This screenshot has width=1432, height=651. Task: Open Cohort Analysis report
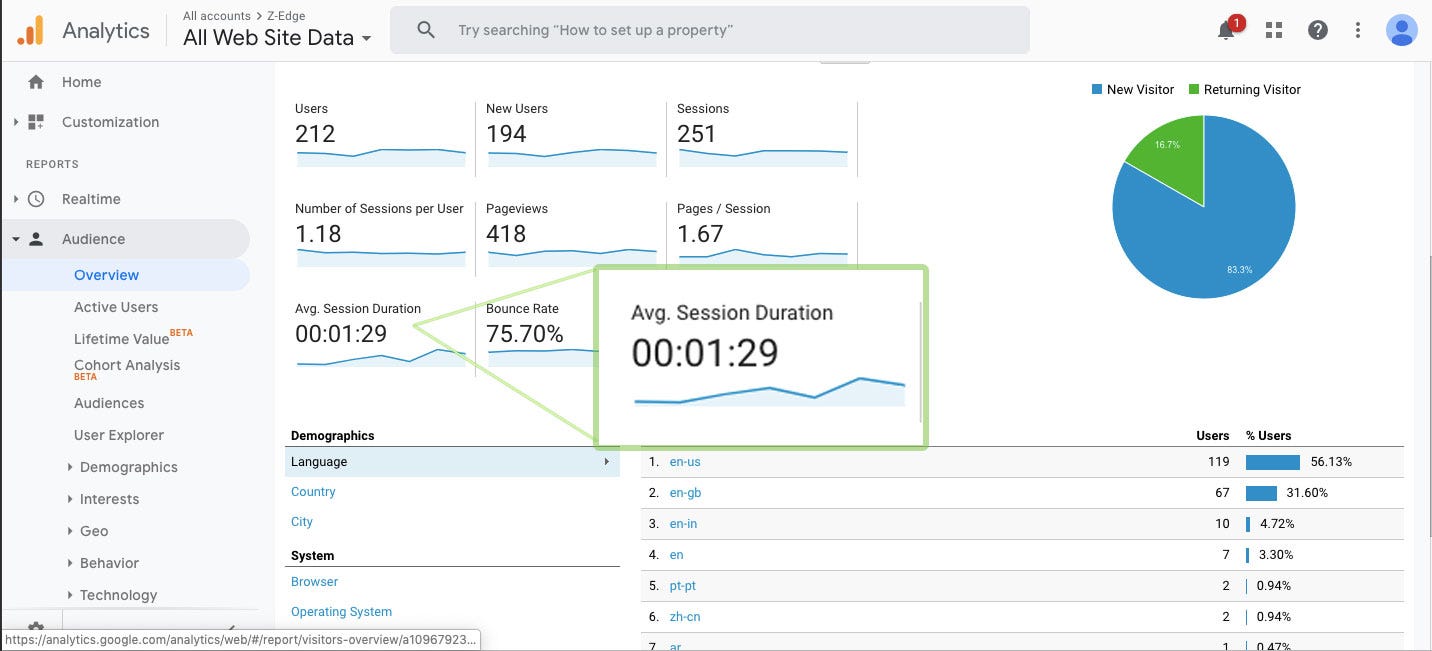click(127, 365)
